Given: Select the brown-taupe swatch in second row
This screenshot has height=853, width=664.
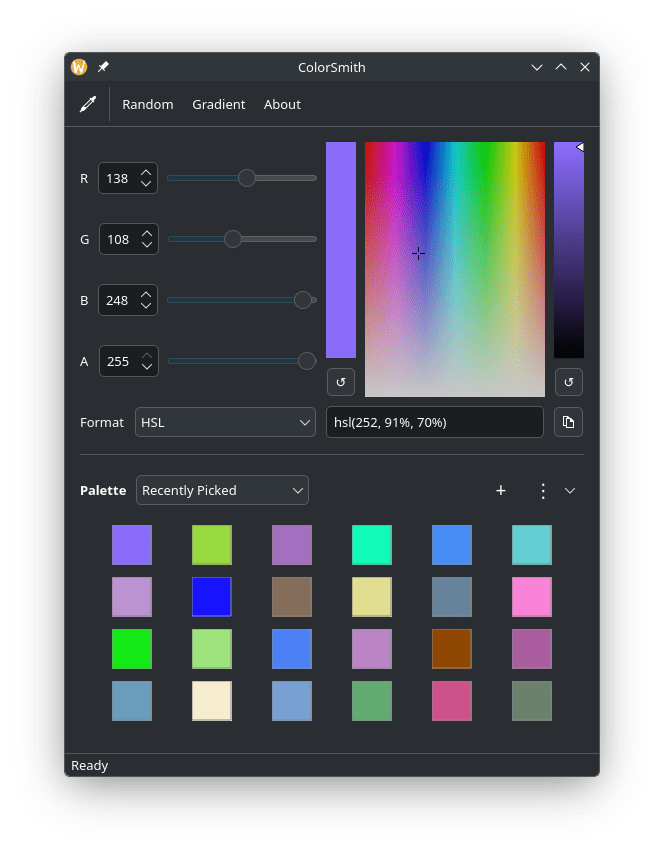Looking at the screenshot, I should click(x=292, y=597).
